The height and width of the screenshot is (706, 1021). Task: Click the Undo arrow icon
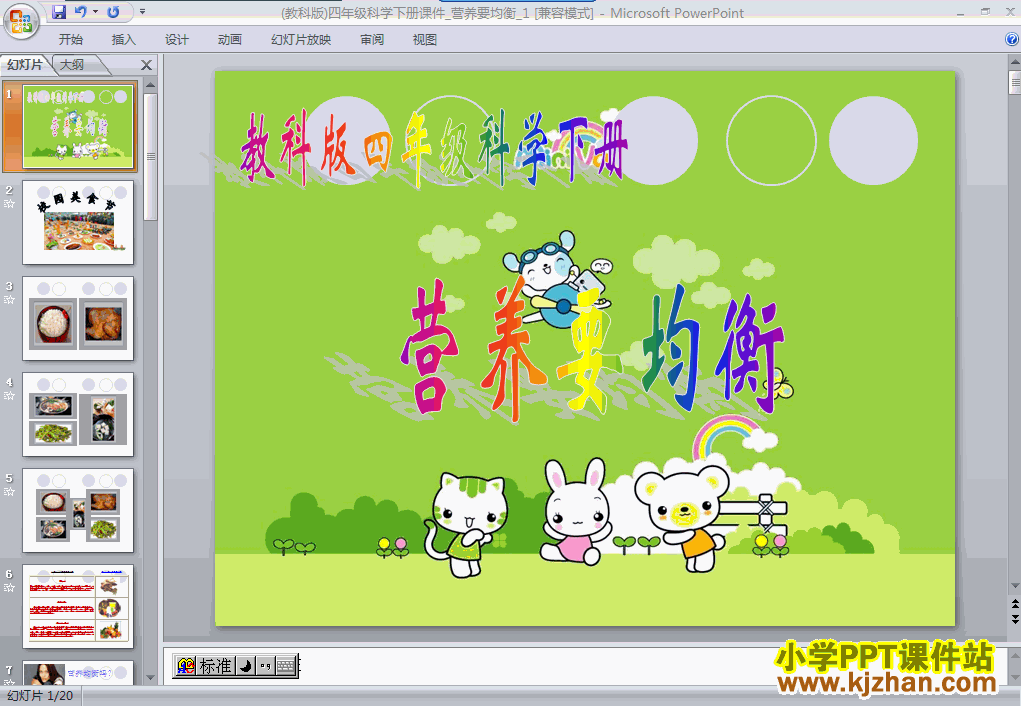point(81,11)
